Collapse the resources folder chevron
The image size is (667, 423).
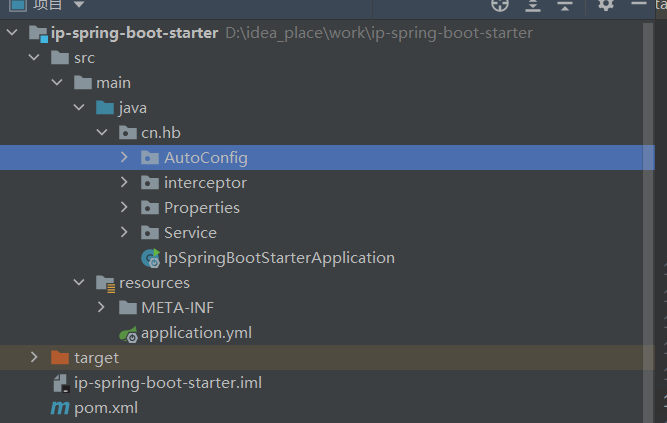coord(79,282)
